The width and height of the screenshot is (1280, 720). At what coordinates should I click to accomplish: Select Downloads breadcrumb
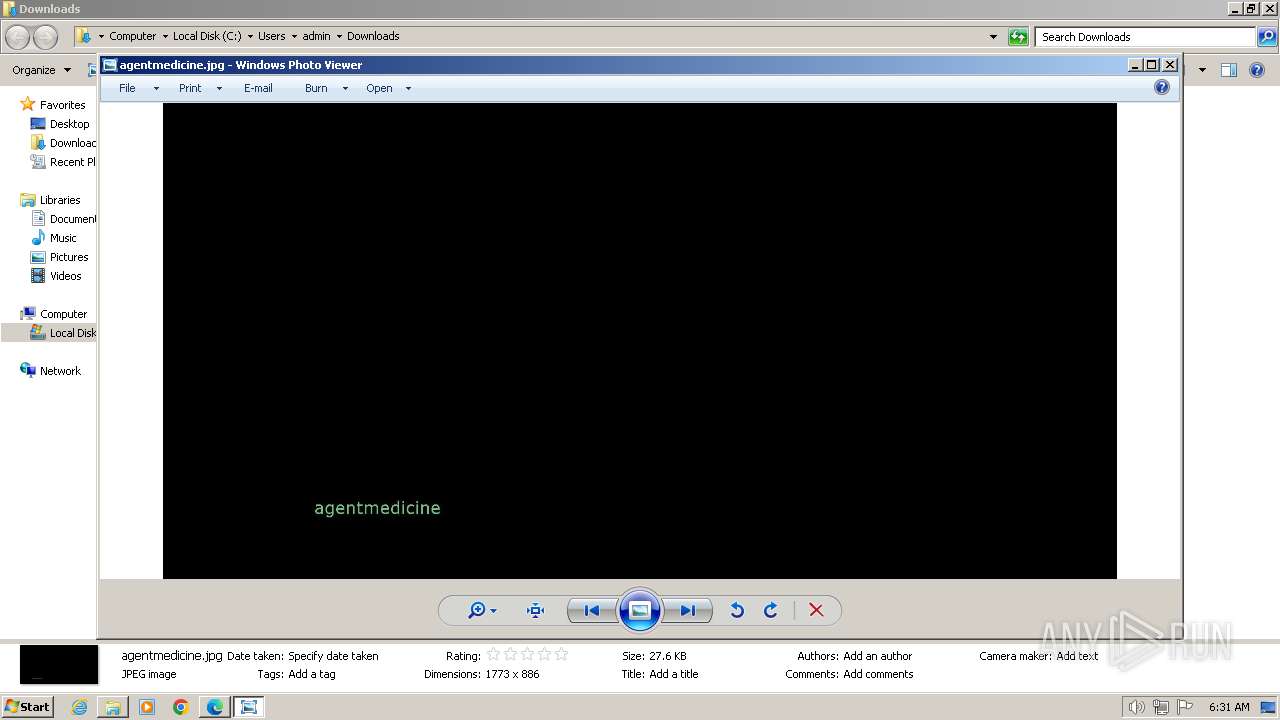373,36
